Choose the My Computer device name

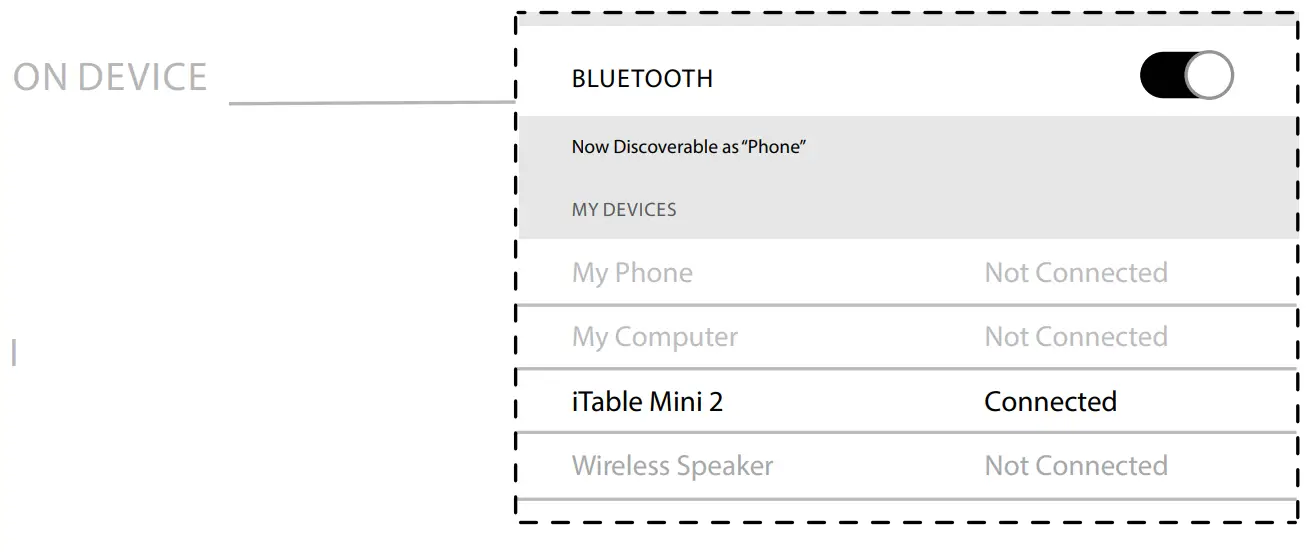(x=655, y=337)
